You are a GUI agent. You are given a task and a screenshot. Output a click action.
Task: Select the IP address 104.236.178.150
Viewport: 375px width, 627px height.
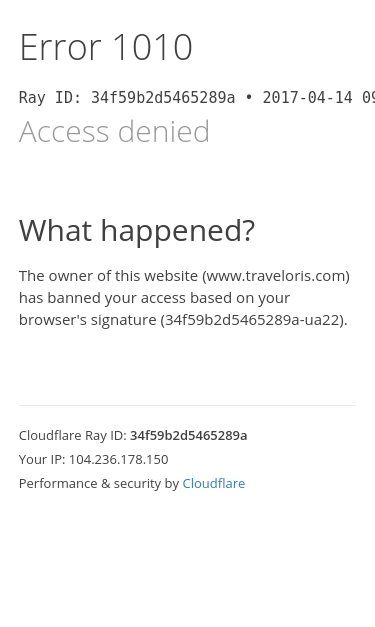pos(118,459)
